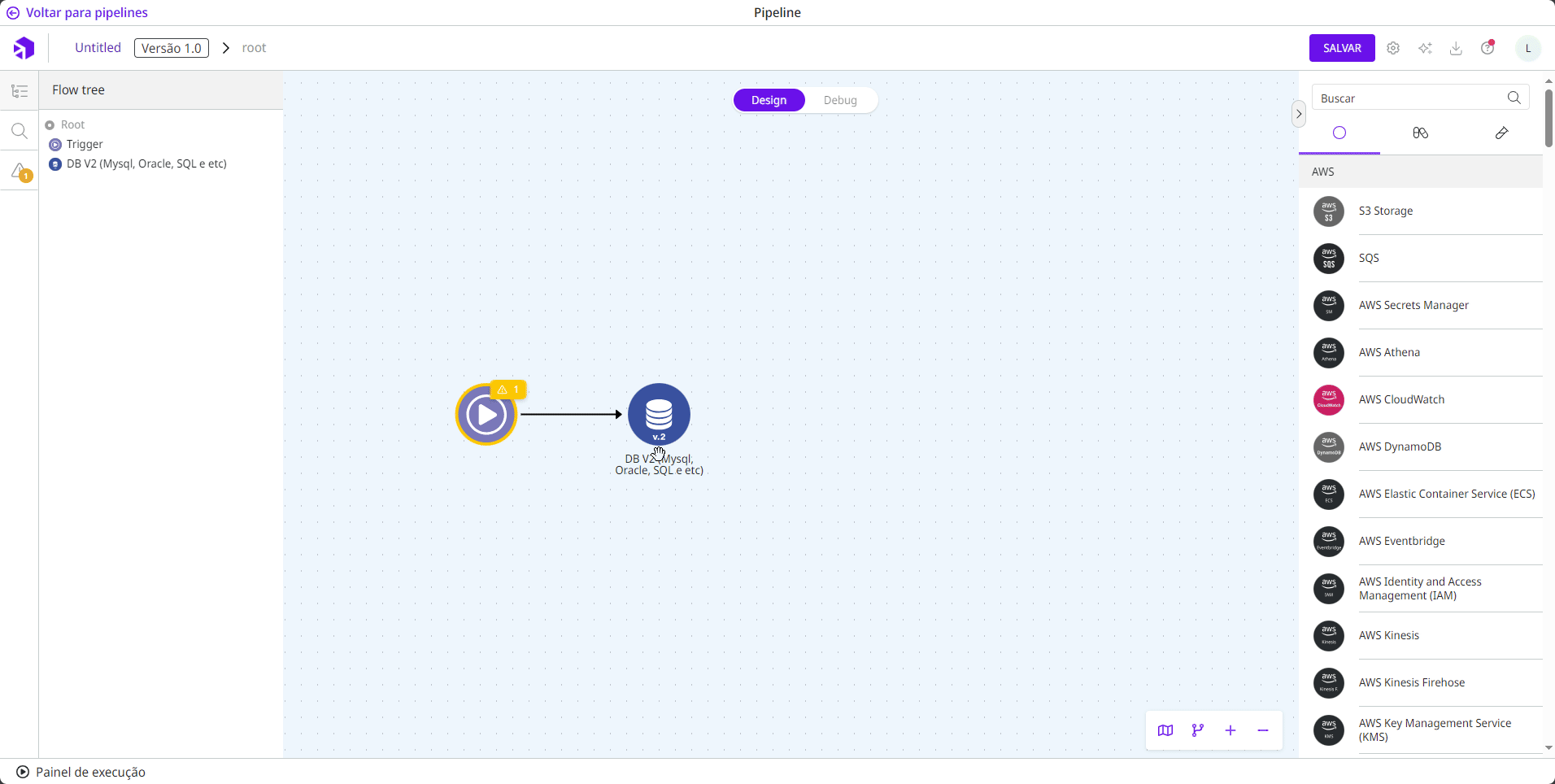Viewport: 1555px width, 784px height.
Task: Open search icon in left sidebar
Action: click(20, 131)
